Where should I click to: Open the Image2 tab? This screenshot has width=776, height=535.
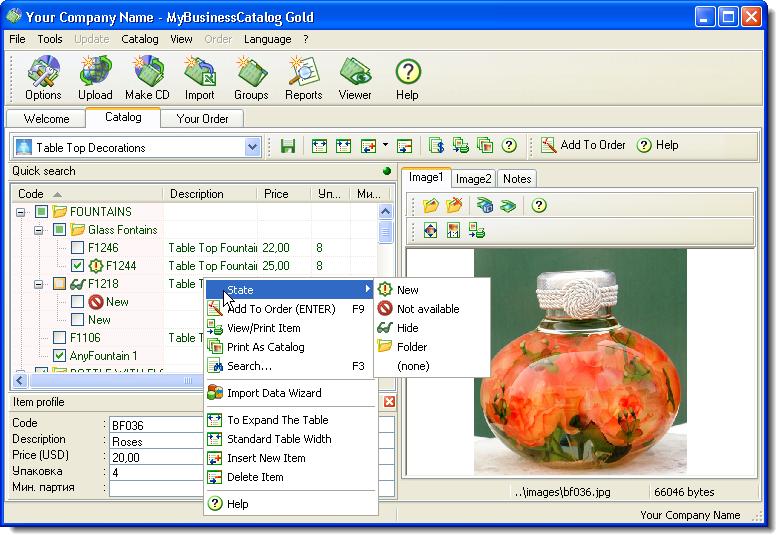pyautogui.click(x=474, y=179)
